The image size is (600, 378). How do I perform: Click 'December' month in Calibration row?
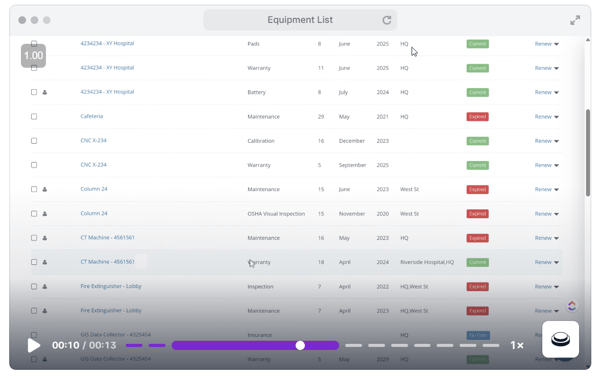pos(352,141)
